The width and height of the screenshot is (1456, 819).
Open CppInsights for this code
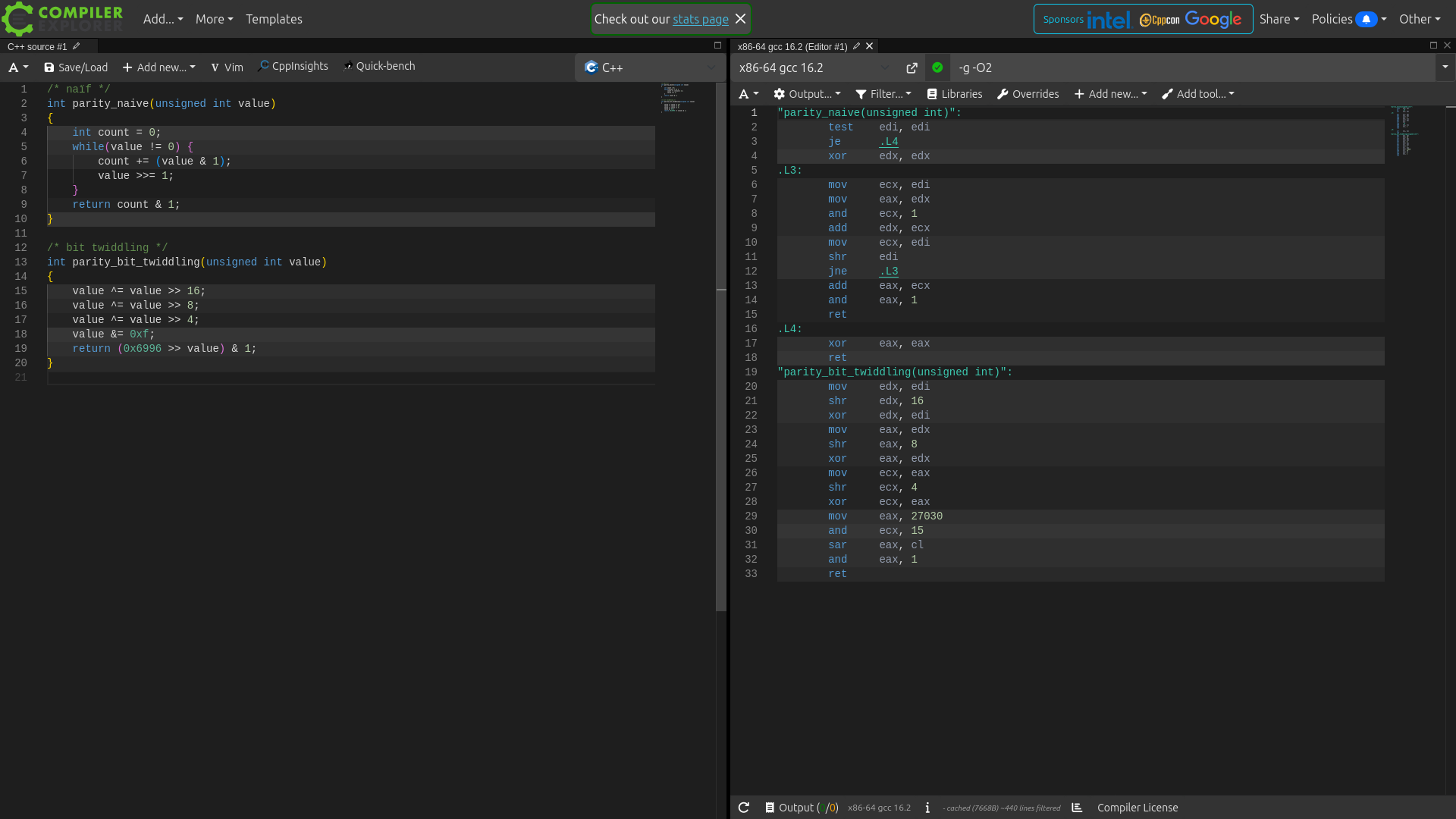tap(293, 66)
